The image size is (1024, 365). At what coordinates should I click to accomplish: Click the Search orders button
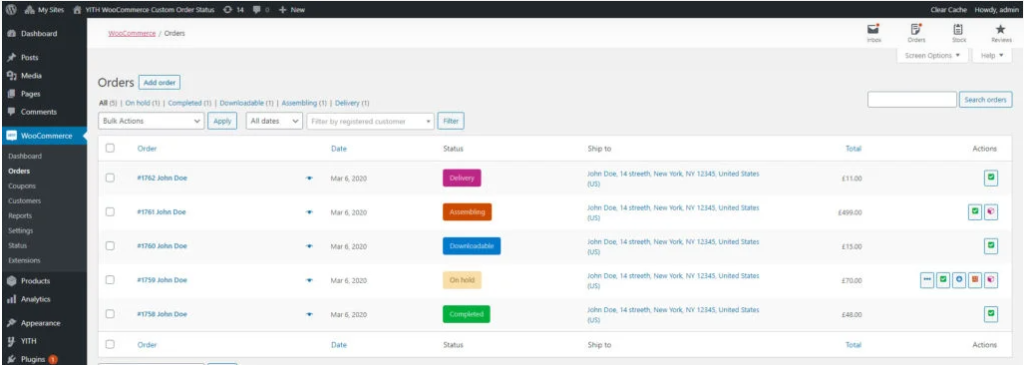pyautogui.click(x=985, y=100)
